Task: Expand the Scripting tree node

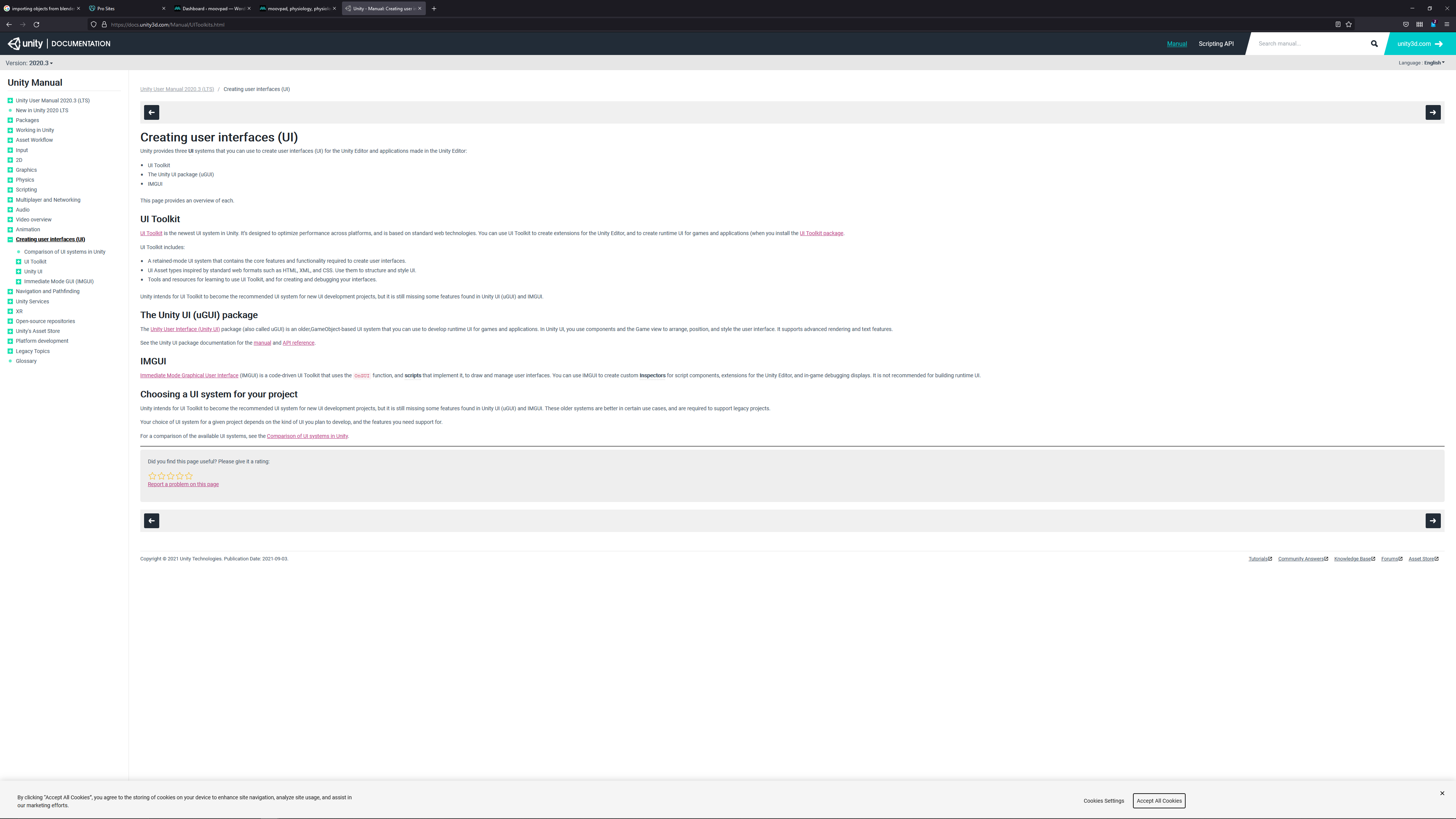Action: [10, 190]
